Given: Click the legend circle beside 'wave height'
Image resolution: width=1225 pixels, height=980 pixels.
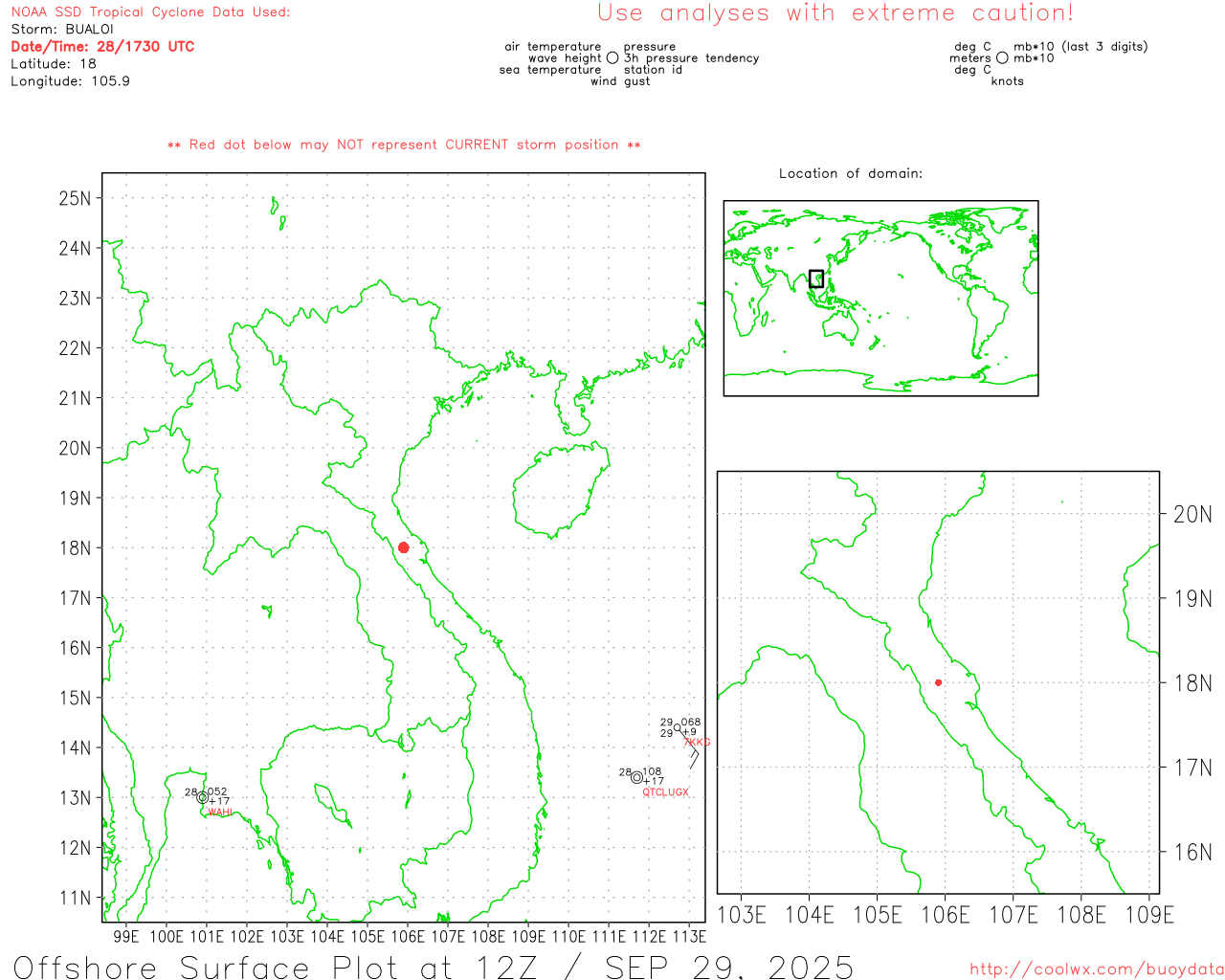Looking at the screenshot, I should (612, 58).
